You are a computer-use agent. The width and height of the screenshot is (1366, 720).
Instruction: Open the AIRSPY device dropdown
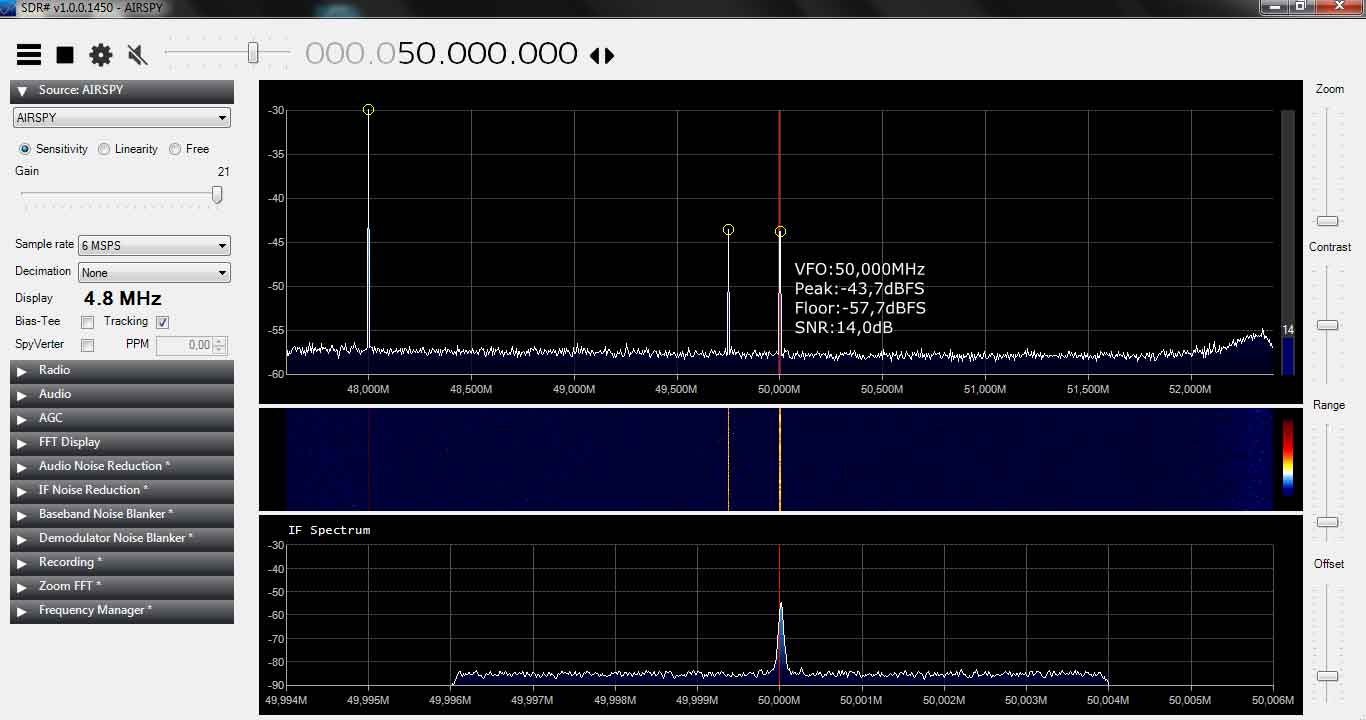click(122, 118)
